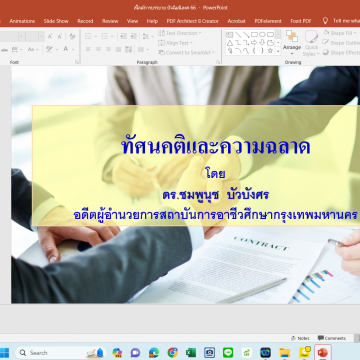Screen dimensions: 360x360
Task: Open the Paragraph dialog launcher
Action: [218, 62]
